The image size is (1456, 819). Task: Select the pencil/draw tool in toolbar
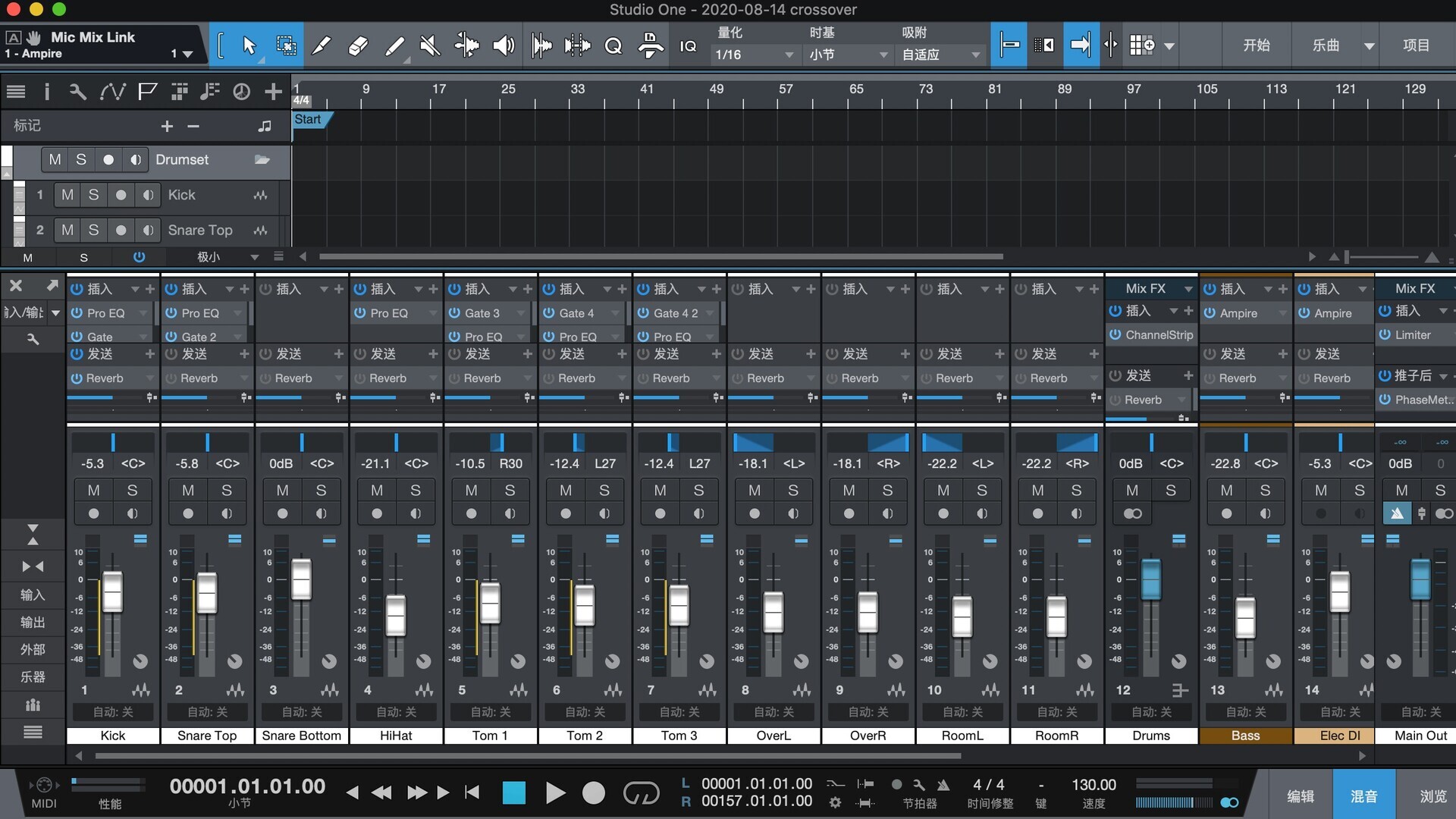click(x=321, y=44)
